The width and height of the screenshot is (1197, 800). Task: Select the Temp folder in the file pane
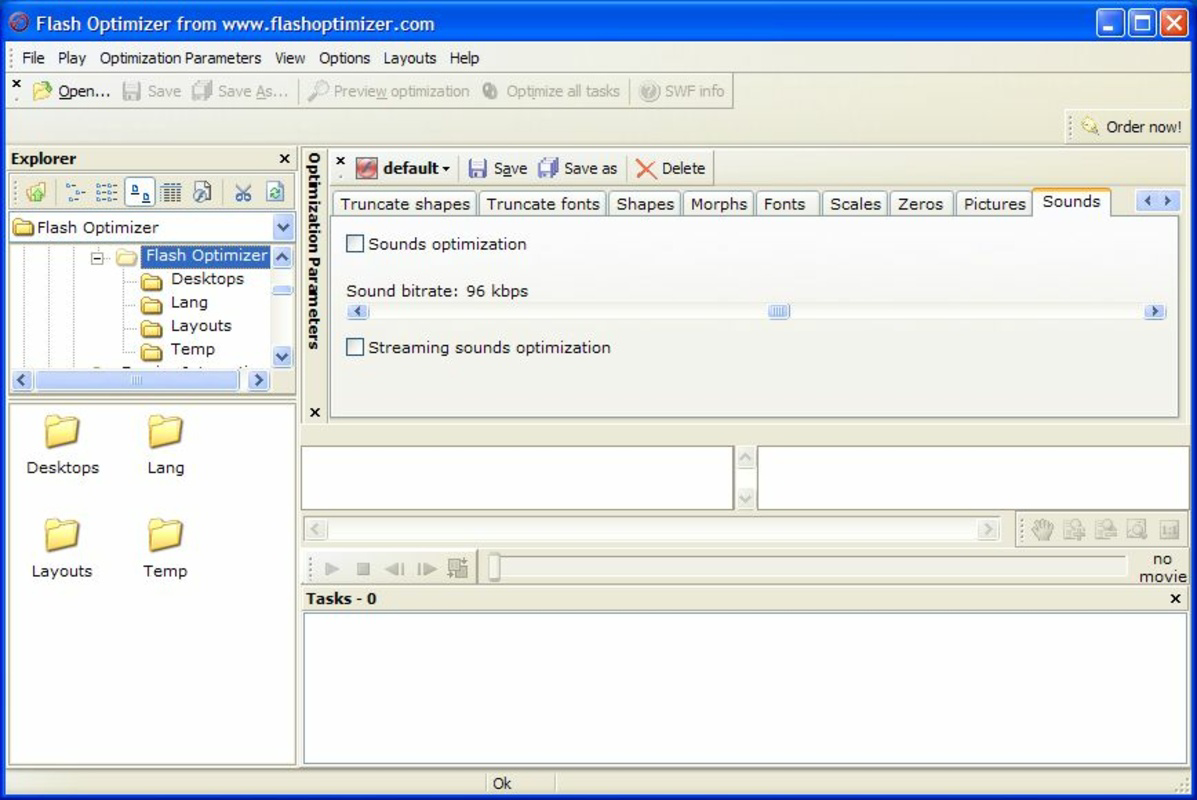(165, 545)
